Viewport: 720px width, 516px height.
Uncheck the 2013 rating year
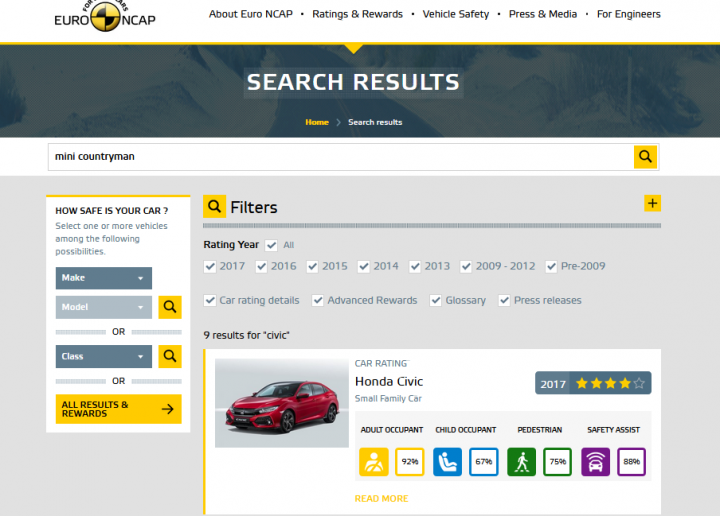click(415, 266)
